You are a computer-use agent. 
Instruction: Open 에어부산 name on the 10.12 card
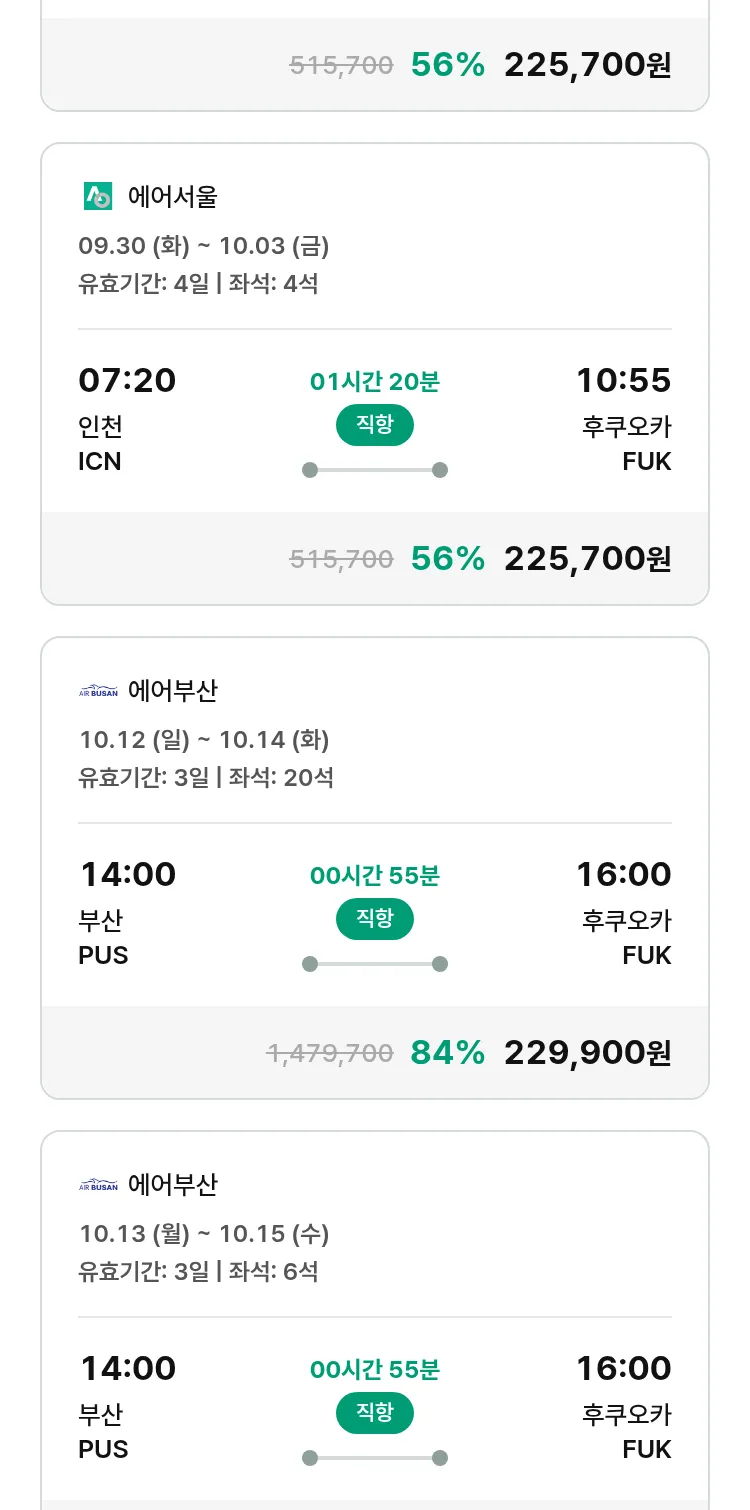tap(172, 691)
